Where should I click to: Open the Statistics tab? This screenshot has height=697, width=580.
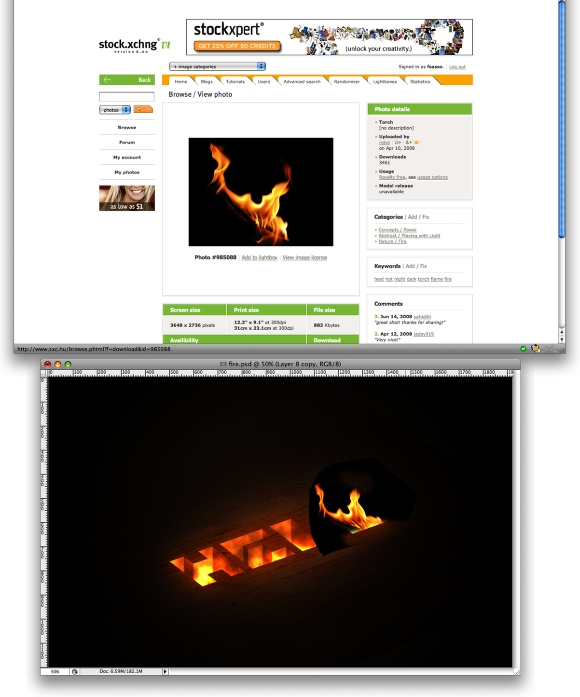tap(420, 81)
